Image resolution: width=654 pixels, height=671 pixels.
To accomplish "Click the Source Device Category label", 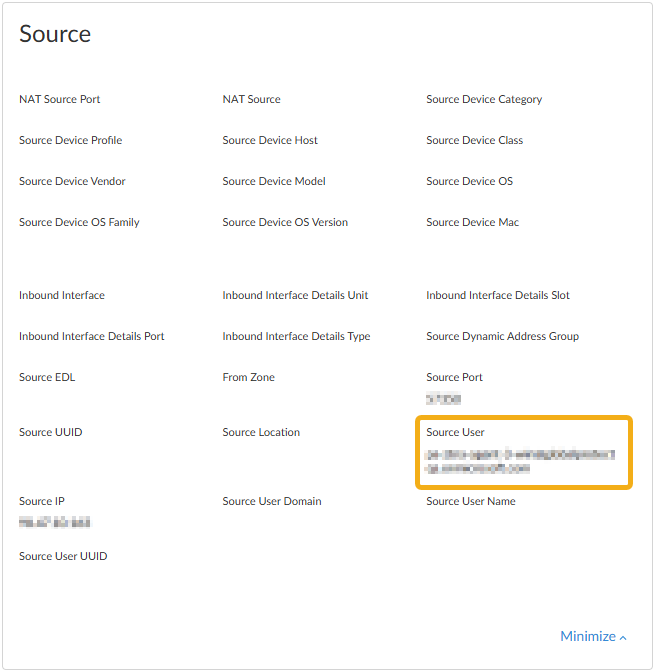I will 484,99.
